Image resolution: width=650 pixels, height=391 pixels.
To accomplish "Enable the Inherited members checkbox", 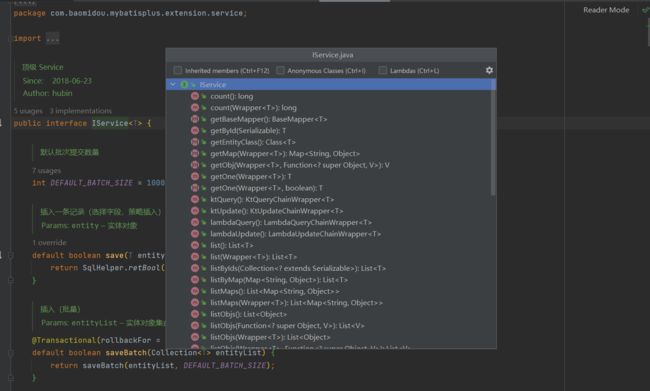I will tap(178, 70).
